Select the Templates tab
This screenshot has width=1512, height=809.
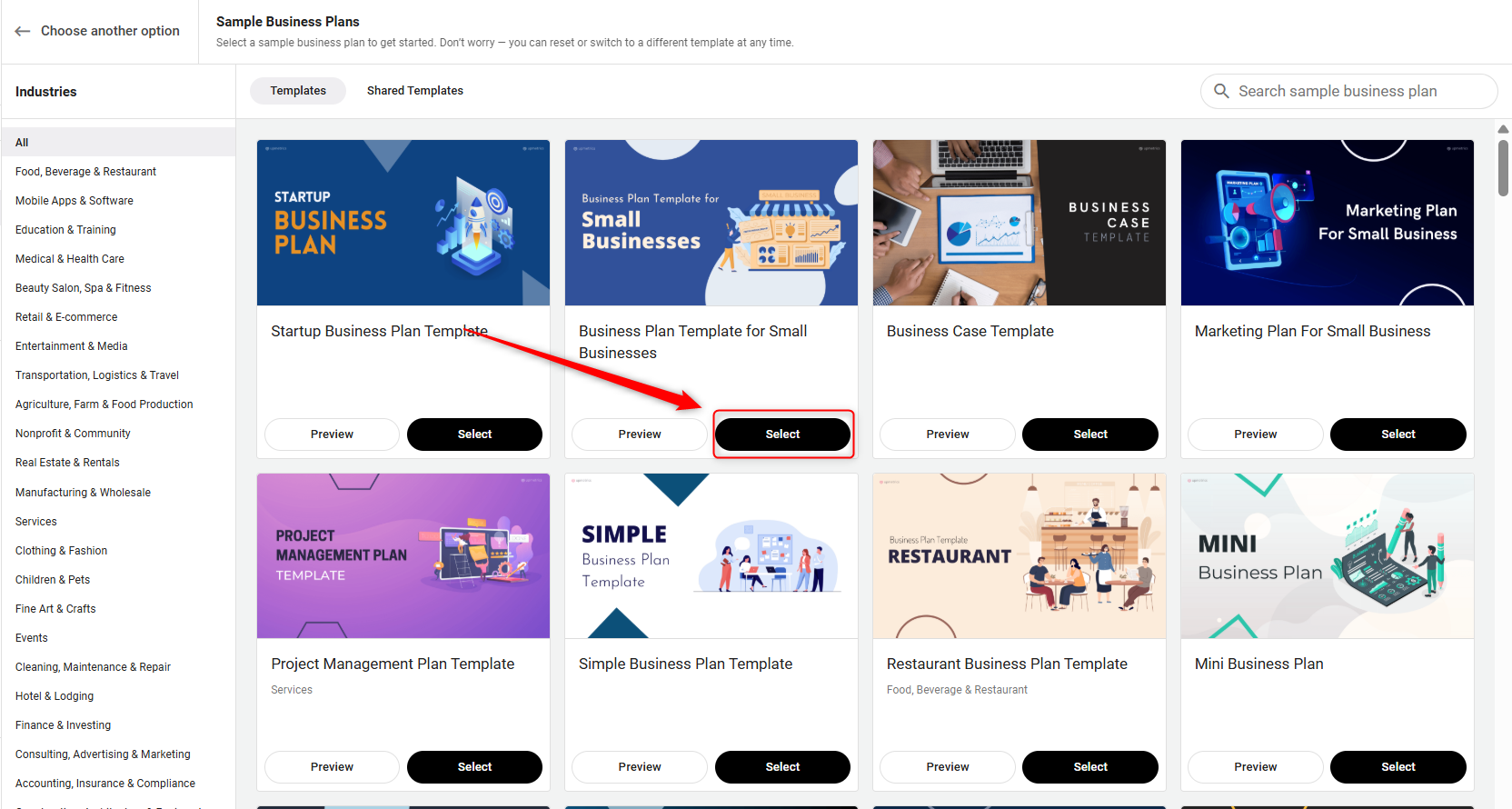(x=298, y=91)
